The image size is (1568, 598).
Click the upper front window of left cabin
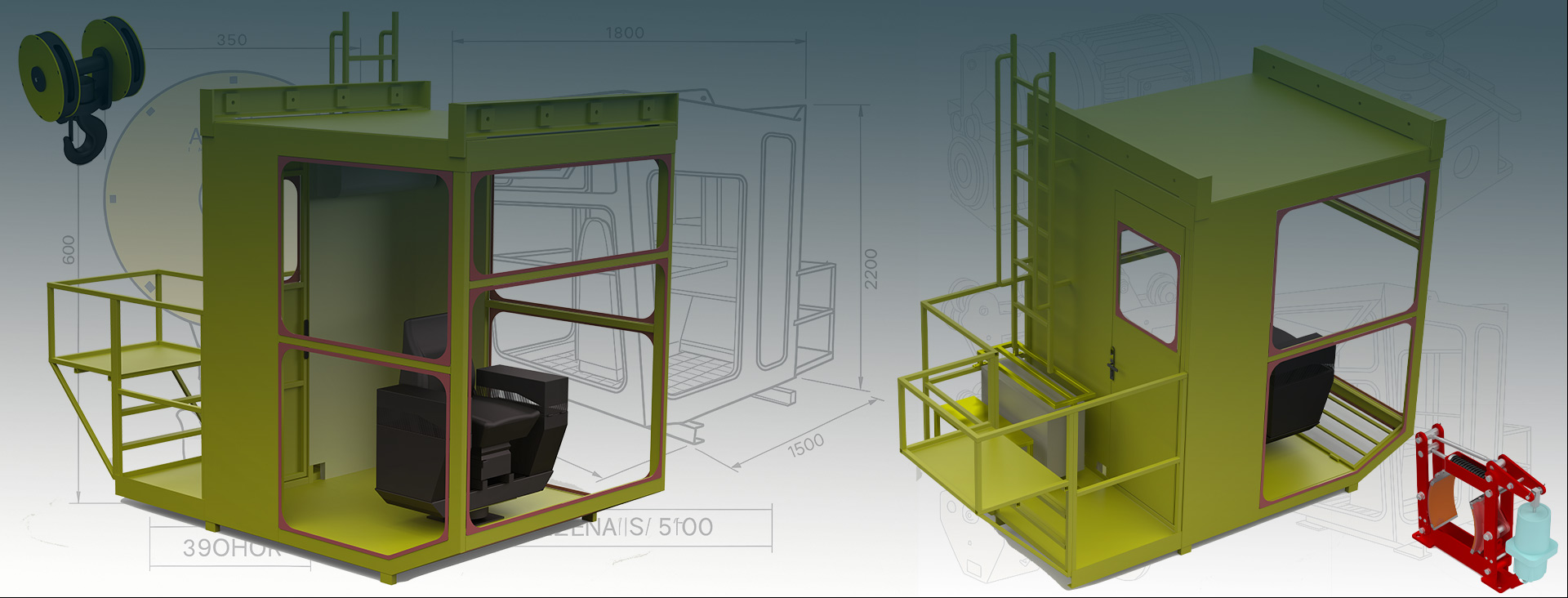pos(572,216)
